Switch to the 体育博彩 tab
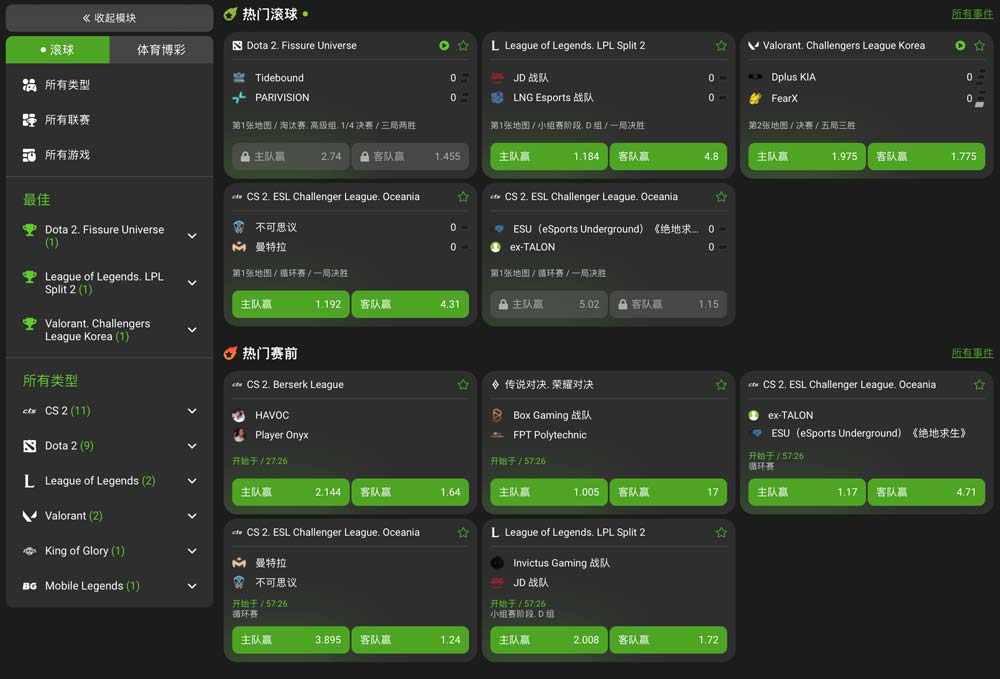Viewport: 1000px width, 679px height. coord(161,50)
